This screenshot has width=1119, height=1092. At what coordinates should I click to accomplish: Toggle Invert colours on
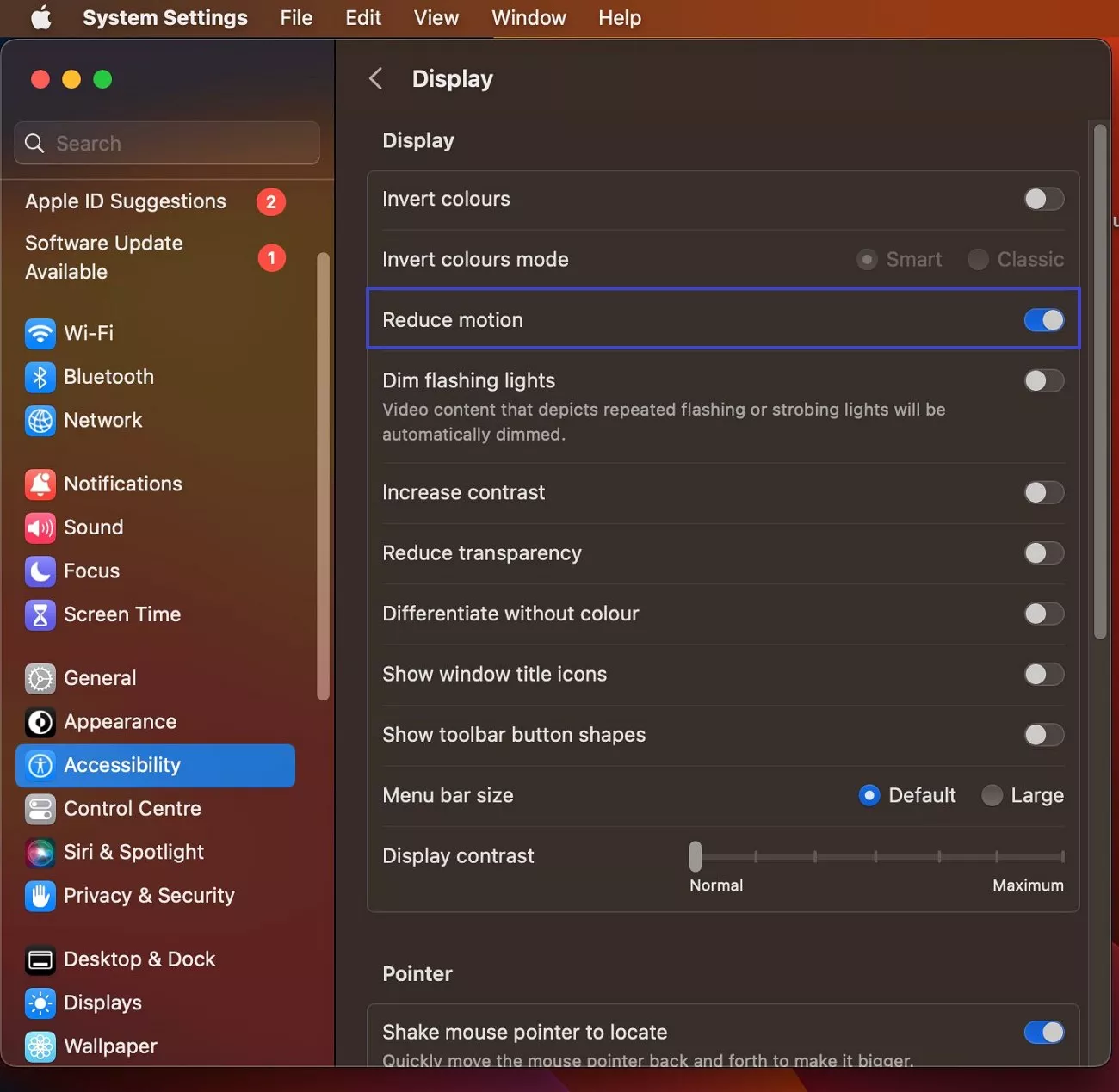[1044, 199]
